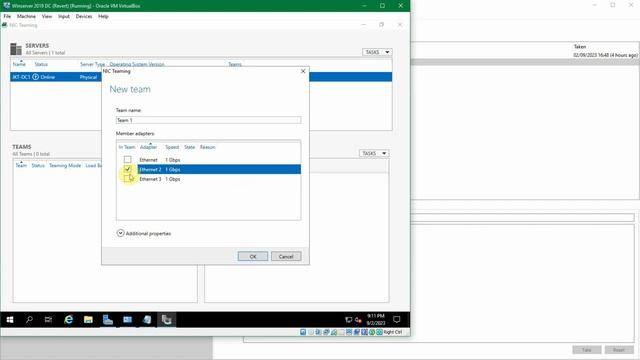Viewport: 640px width, 360px height.
Task: Open VirtualBox Help menu
Action: pyautogui.click(x=103, y=16)
